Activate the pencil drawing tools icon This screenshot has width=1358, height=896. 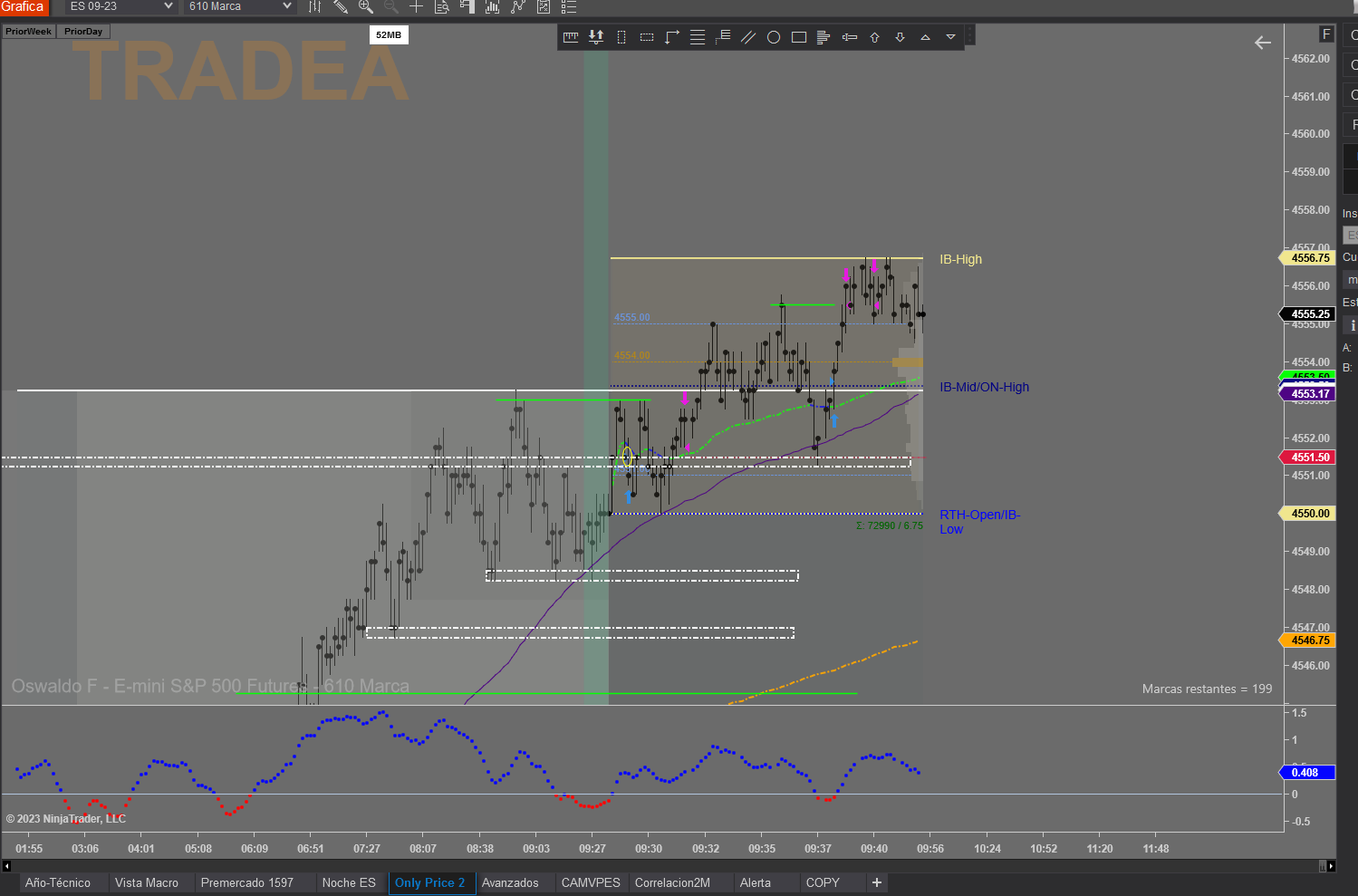pos(341,6)
